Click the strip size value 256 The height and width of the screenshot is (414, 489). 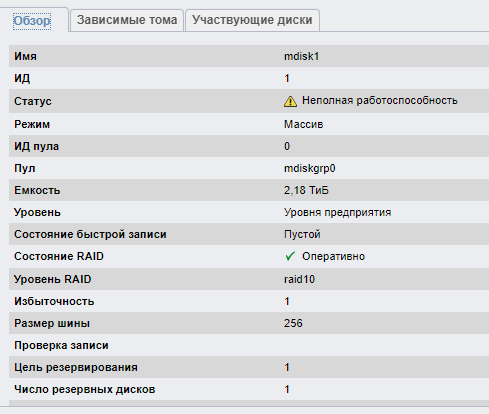pyautogui.click(x=293, y=323)
